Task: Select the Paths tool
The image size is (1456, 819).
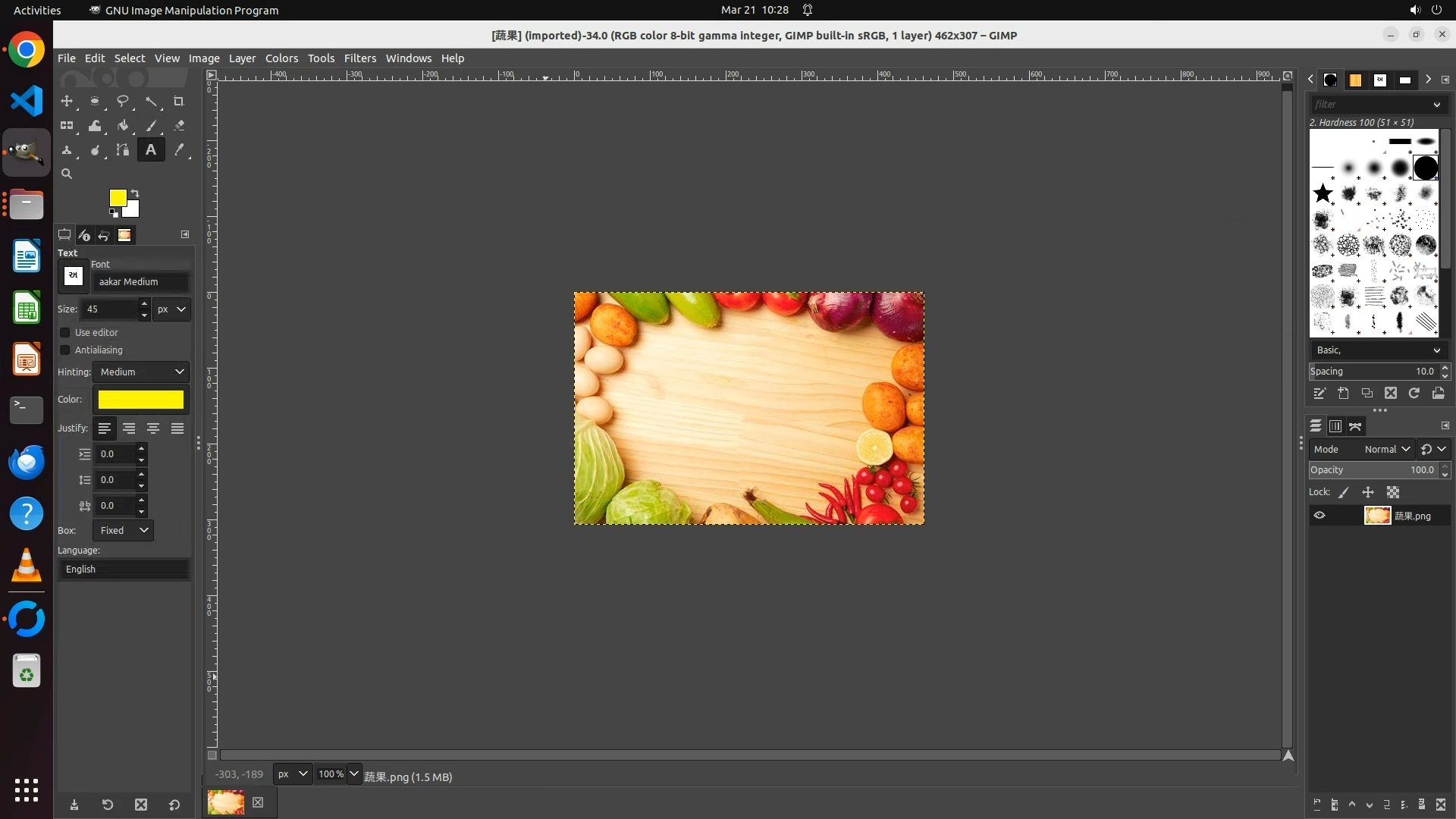Action: click(x=122, y=150)
